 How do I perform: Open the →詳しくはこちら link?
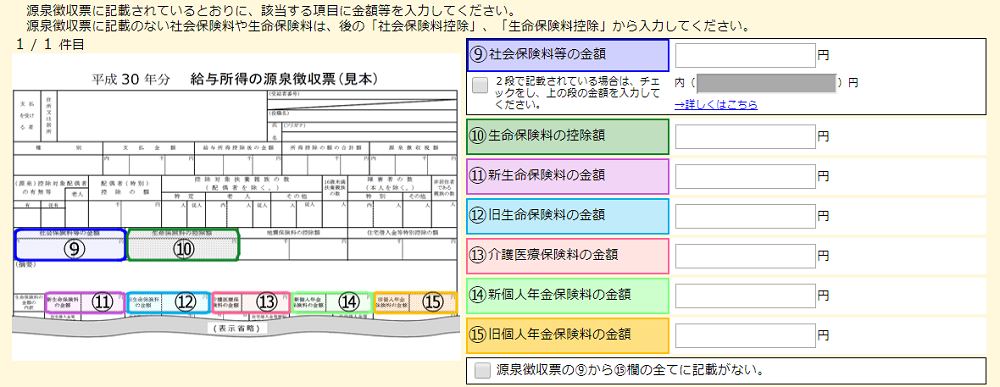pyautogui.click(x=716, y=105)
